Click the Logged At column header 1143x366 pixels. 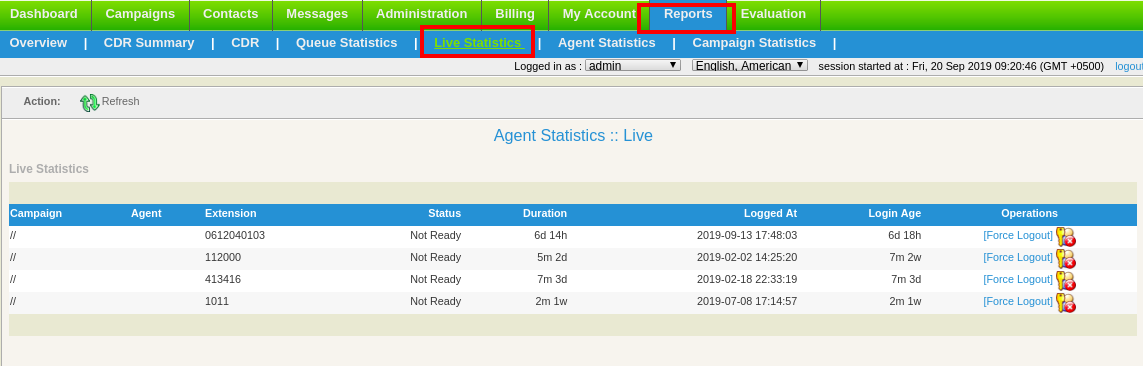point(770,214)
